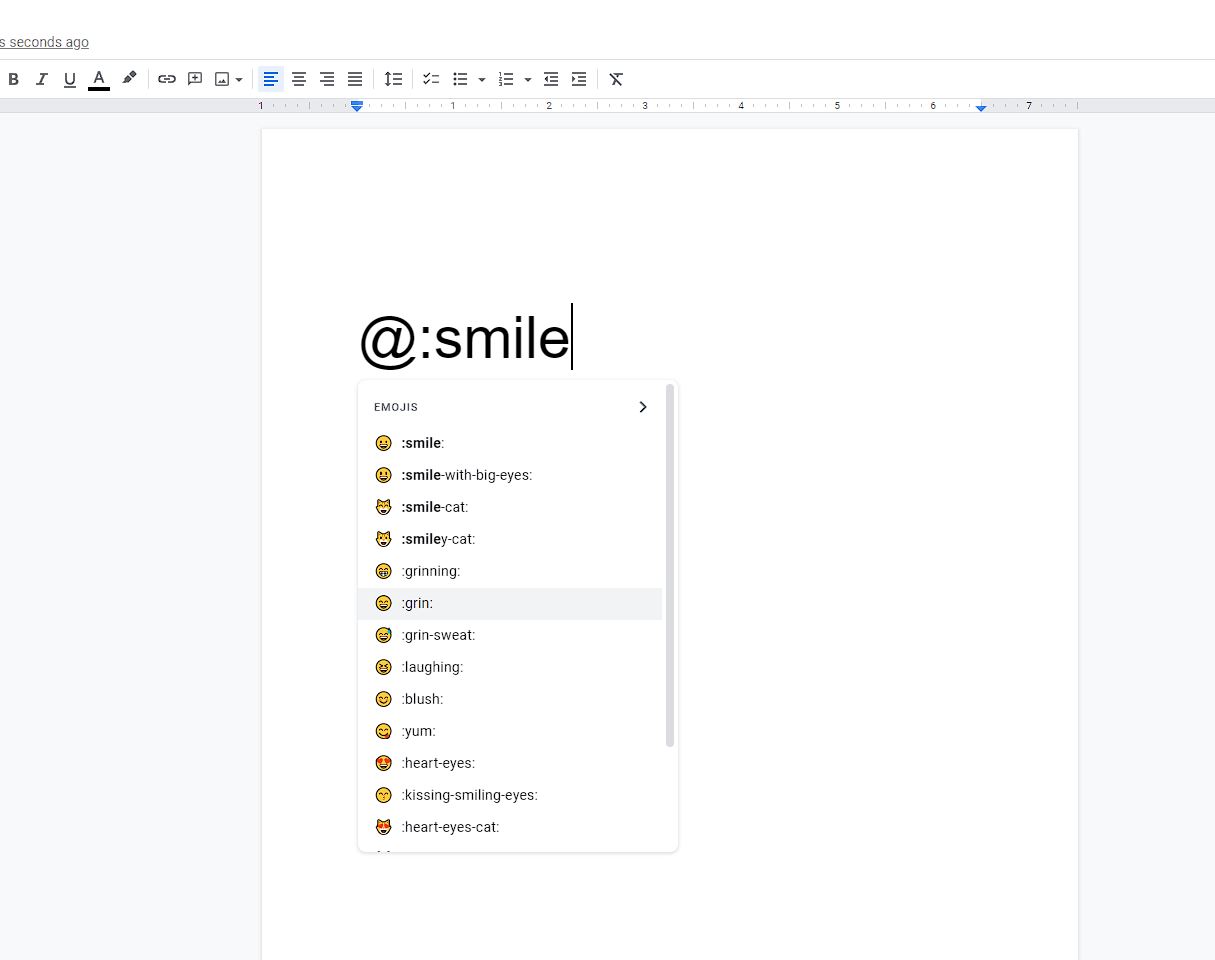Screen dimensions: 1215x960
Task: Open line and paragraph spacing
Action: click(x=394, y=79)
